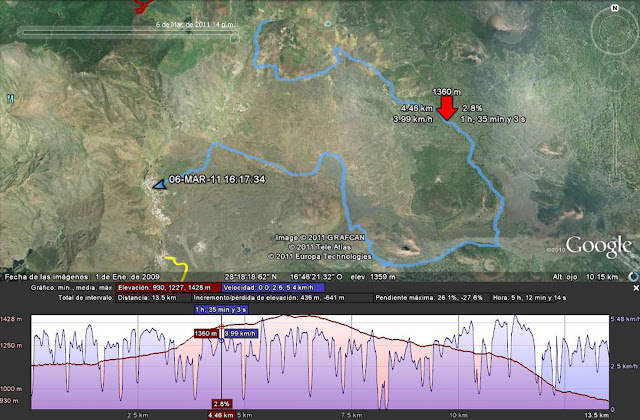Click the look-around joystick ring

[x=615, y=30]
